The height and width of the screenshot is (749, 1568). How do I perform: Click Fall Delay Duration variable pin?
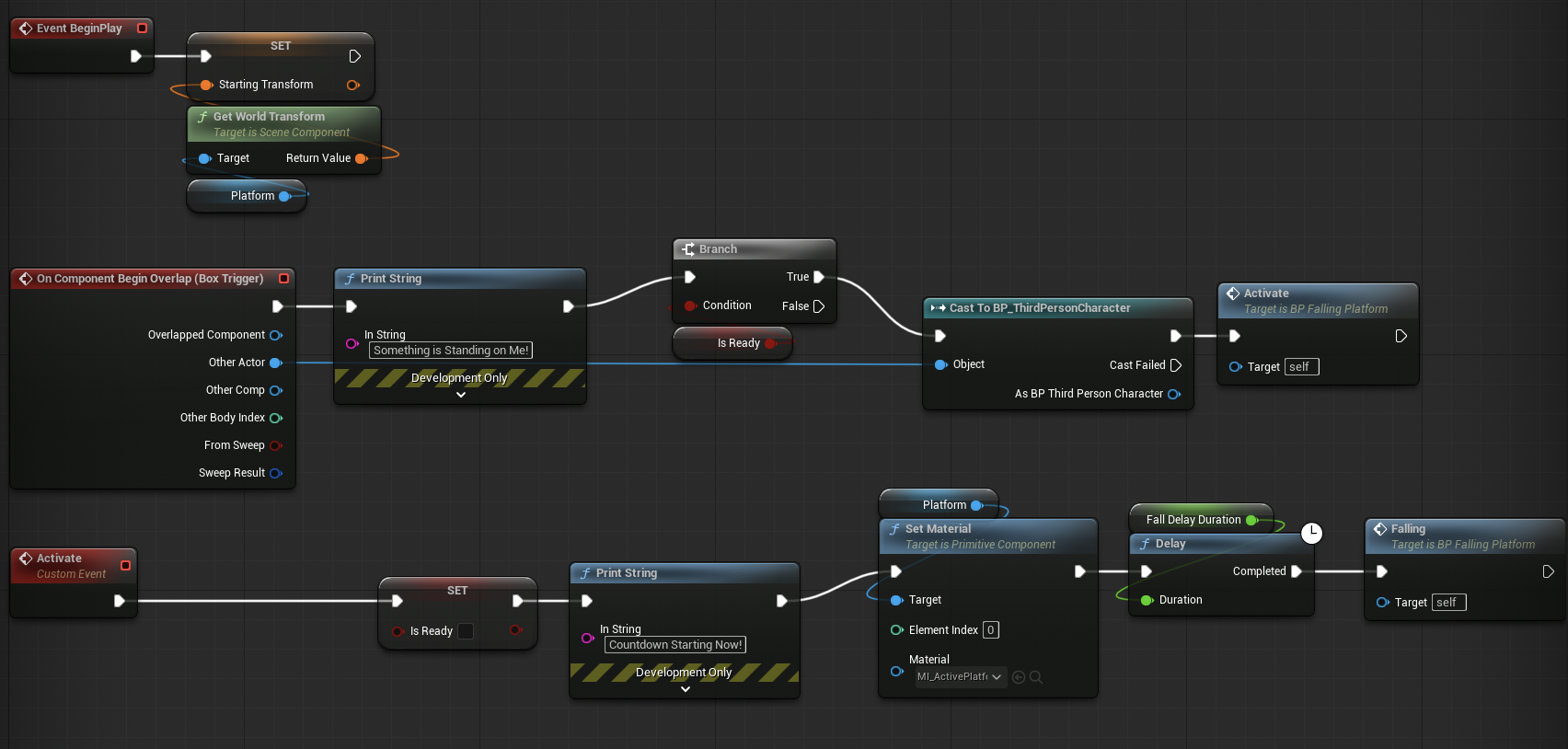[1251, 520]
